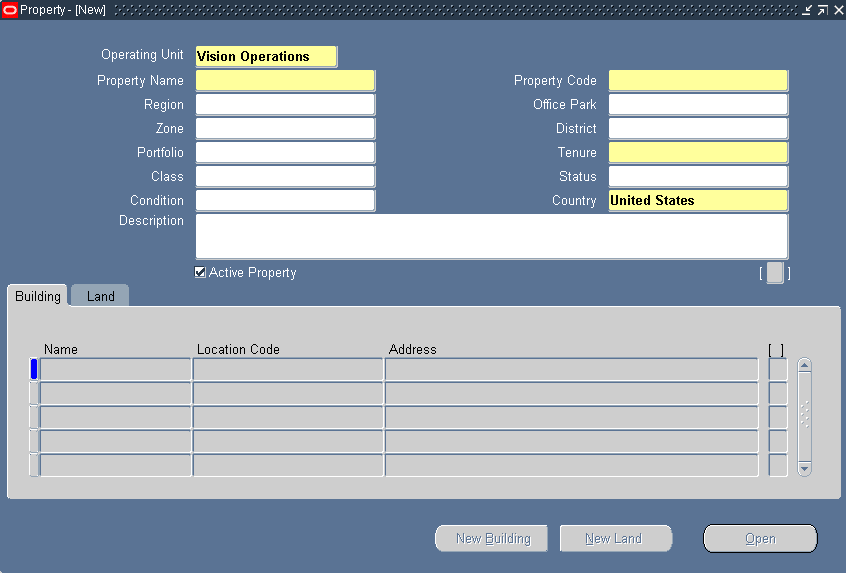Click the New Land button
Image resolution: width=846 pixels, height=573 pixels.
tap(616, 538)
